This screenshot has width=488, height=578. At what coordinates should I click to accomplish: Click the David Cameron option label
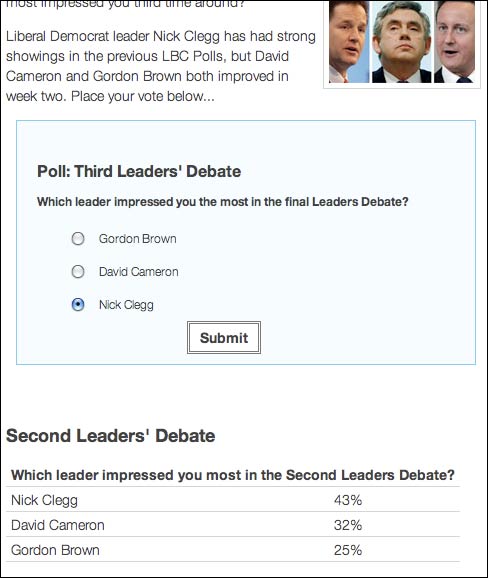pos(139,272)
